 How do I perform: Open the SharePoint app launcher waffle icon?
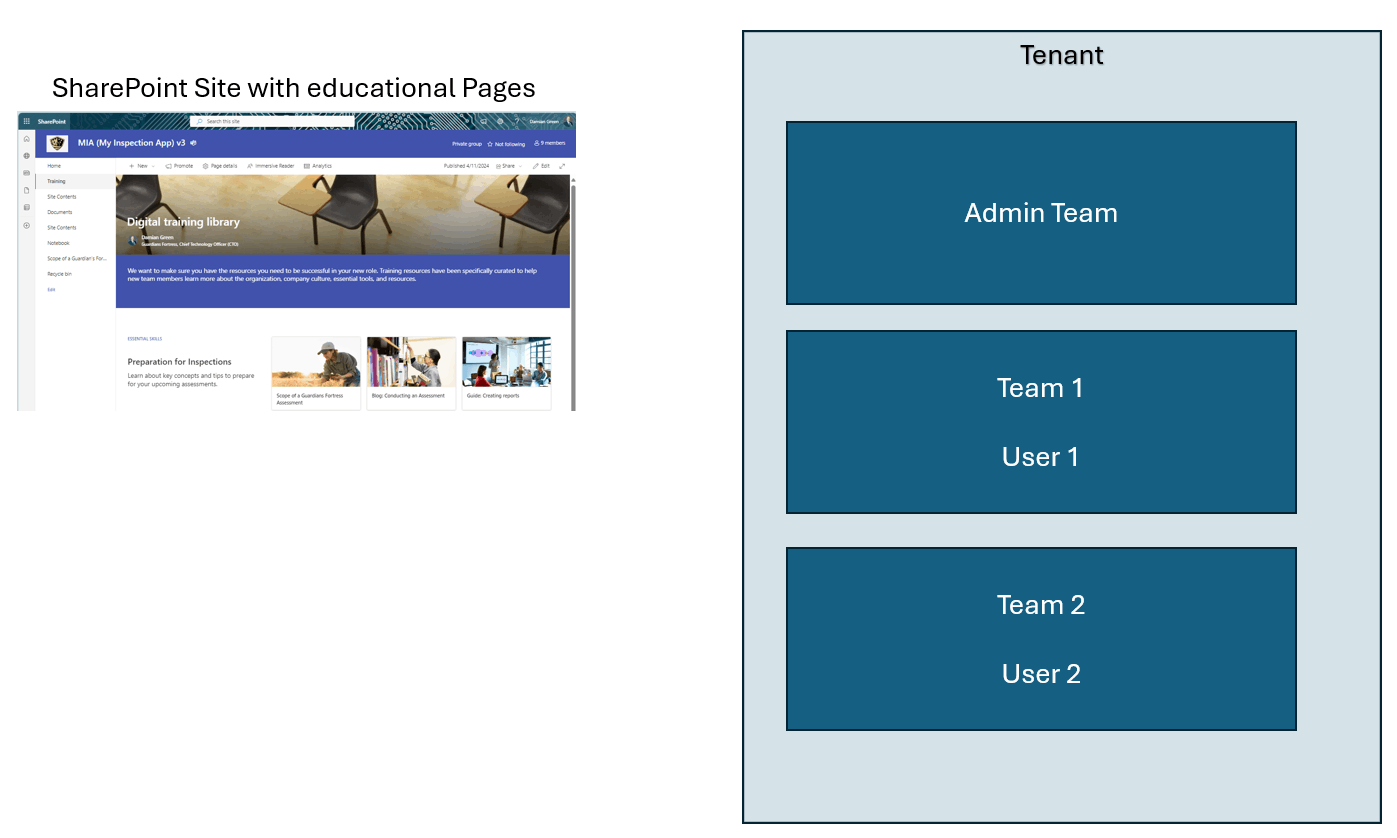(26, 121)
